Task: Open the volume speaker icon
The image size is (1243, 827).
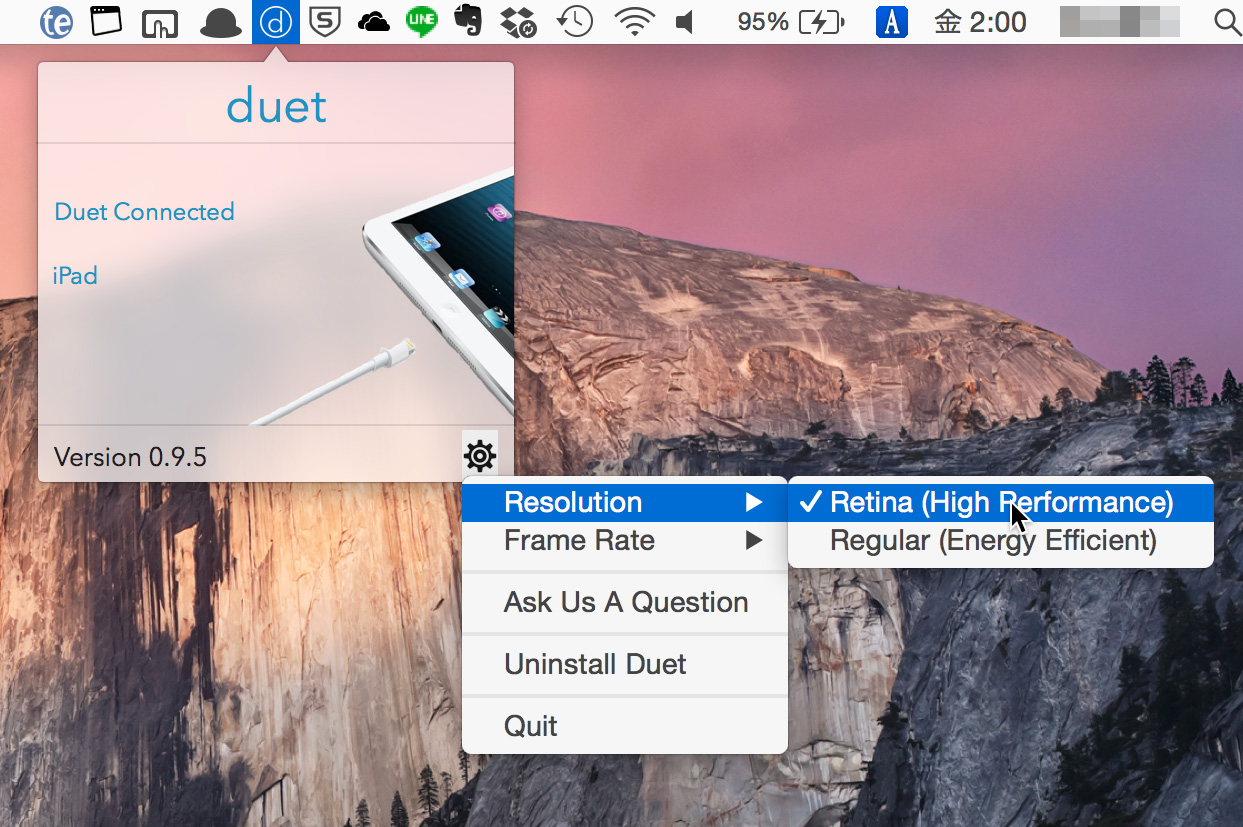Action: (685, 22)
